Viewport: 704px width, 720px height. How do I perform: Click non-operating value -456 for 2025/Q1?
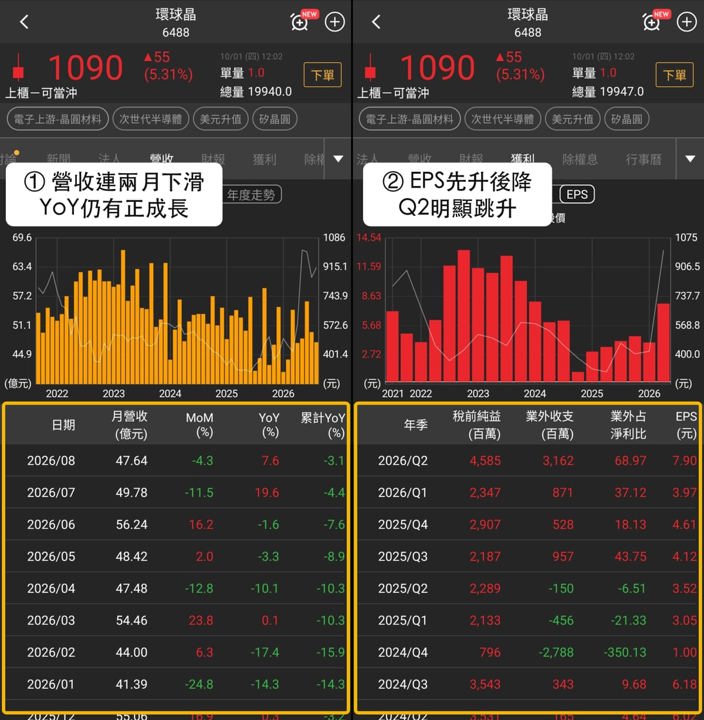[x=561, y=620]
